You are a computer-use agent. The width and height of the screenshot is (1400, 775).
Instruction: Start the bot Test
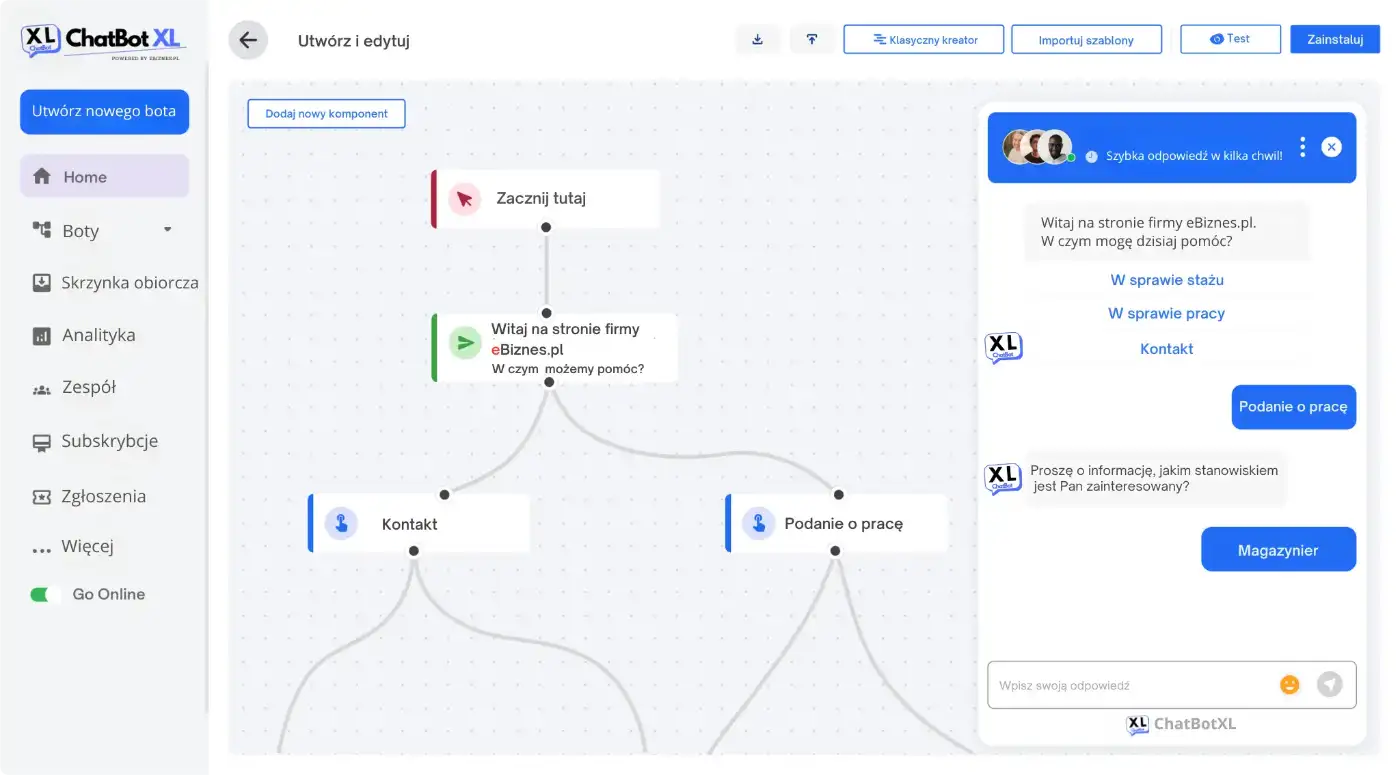pos(1230,39)
